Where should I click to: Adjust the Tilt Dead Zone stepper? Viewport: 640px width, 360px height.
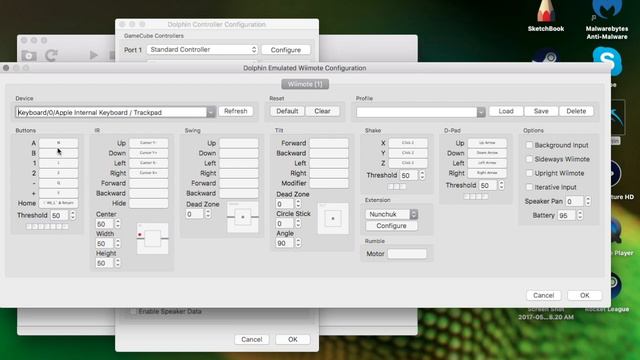click(x=298, y=204)
